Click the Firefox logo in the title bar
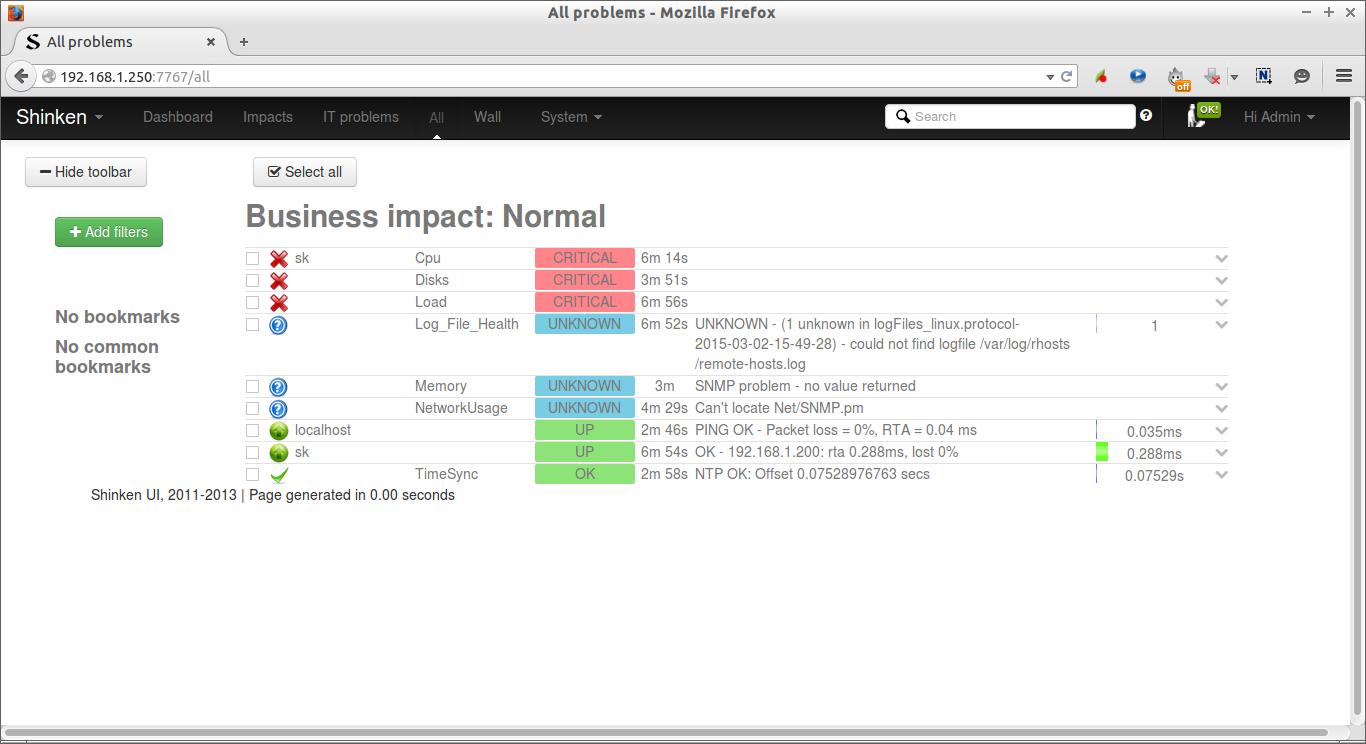 (x=15, y=13)
